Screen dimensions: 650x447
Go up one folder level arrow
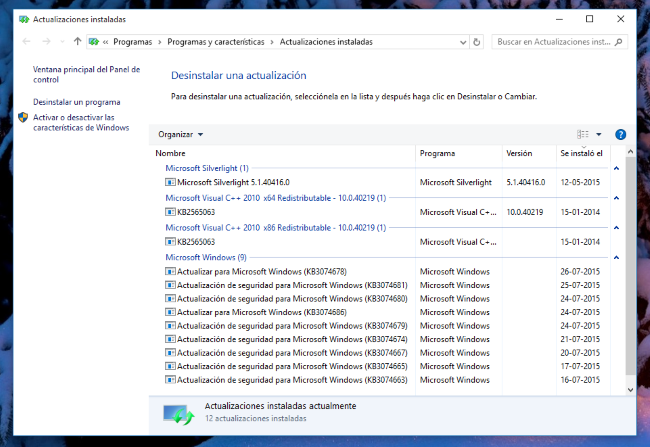(77, 42)
